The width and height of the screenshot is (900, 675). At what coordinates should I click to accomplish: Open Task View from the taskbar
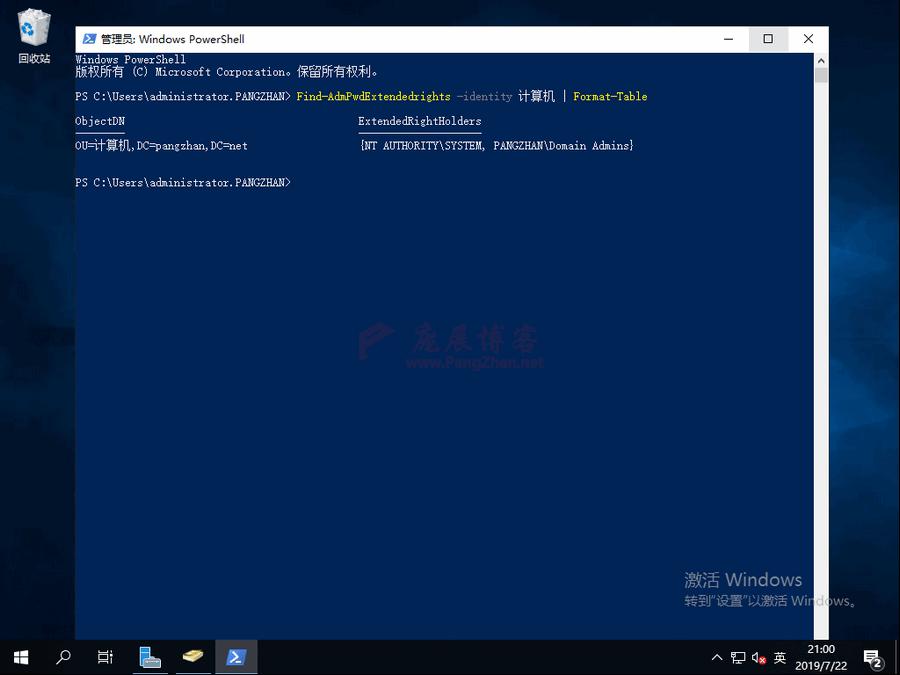point(104,657)
